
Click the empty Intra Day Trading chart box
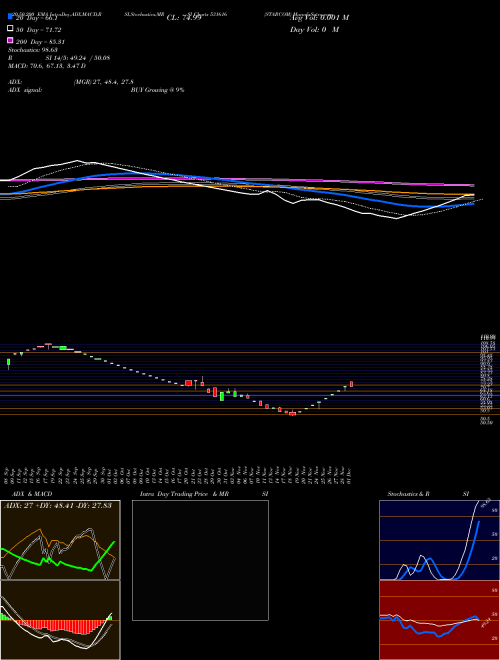pyautogui.click(x=200, y=560)
